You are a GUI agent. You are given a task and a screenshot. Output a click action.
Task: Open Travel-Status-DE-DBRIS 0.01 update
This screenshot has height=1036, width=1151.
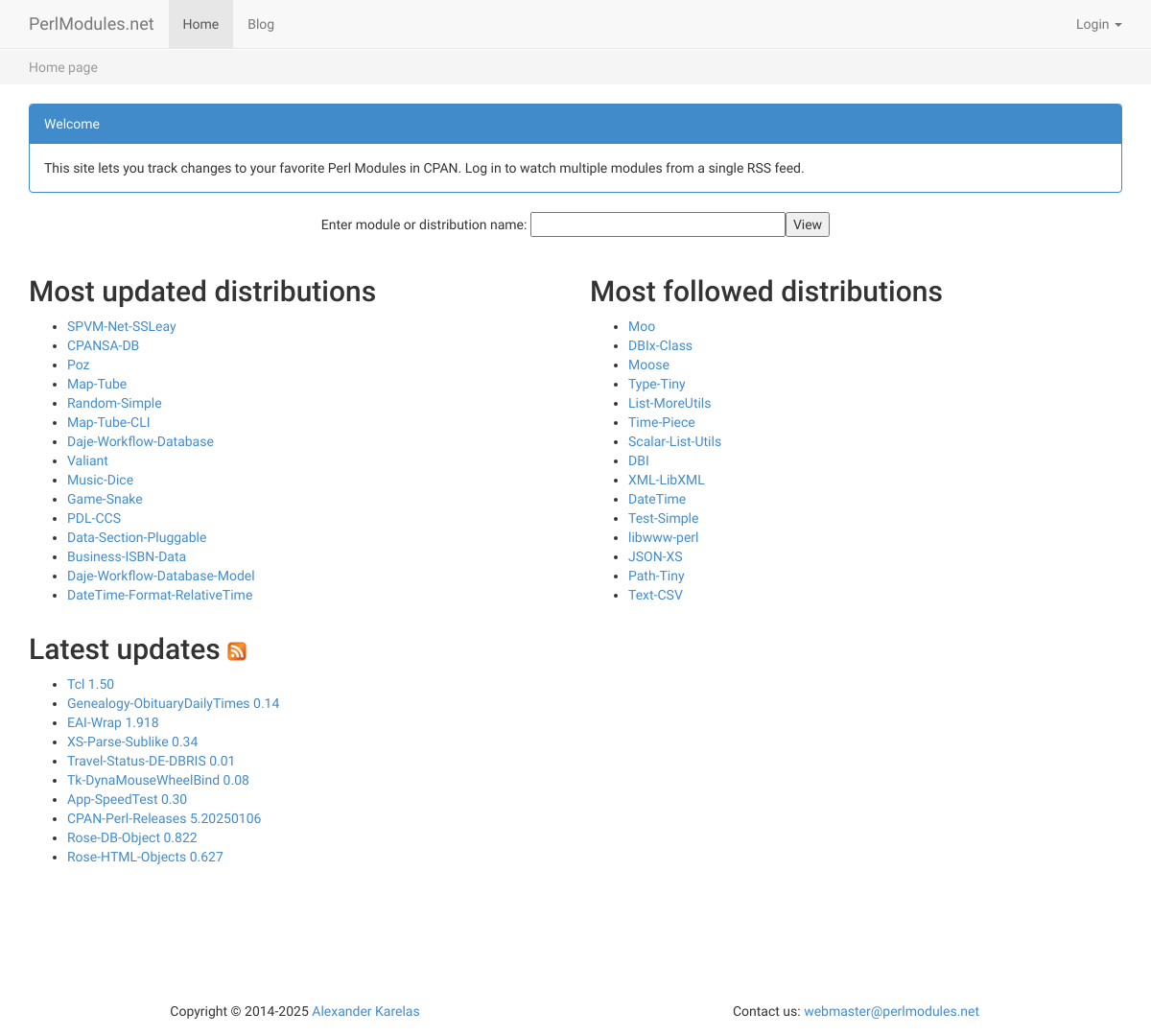coord(151,761)
